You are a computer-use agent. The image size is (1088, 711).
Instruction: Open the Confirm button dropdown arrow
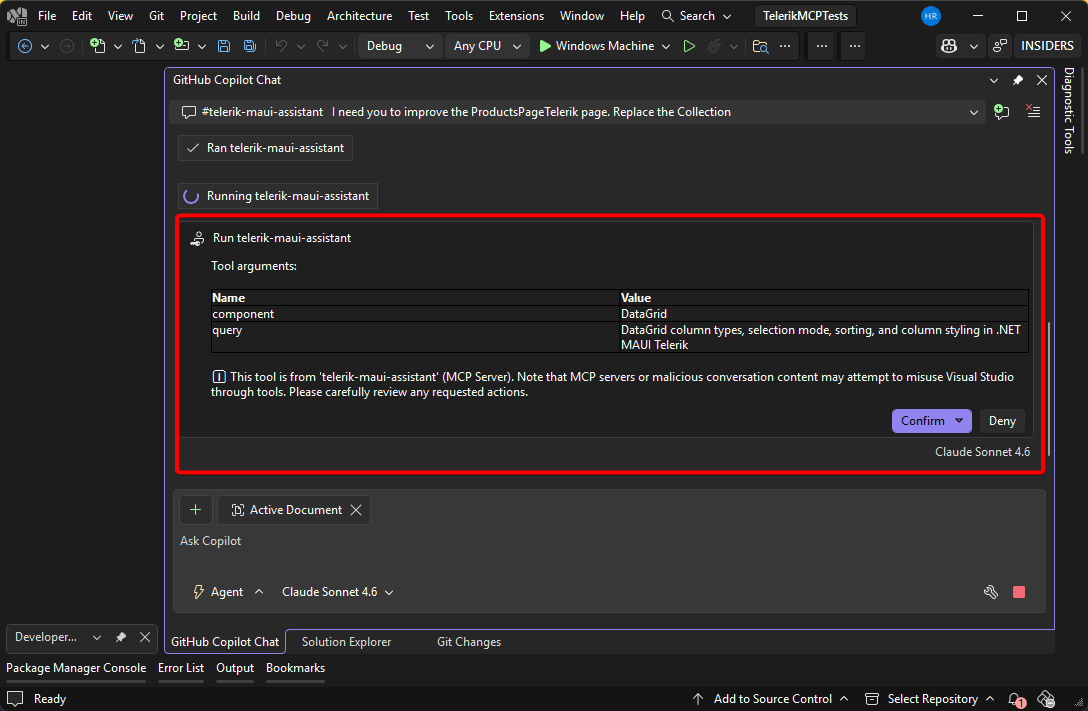click(x=959, y=421)
